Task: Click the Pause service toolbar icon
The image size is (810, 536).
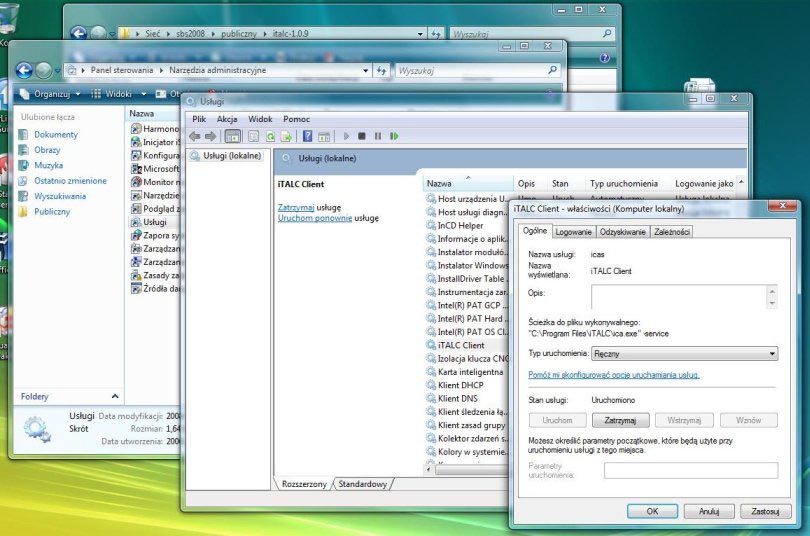Action: [377, 136]
